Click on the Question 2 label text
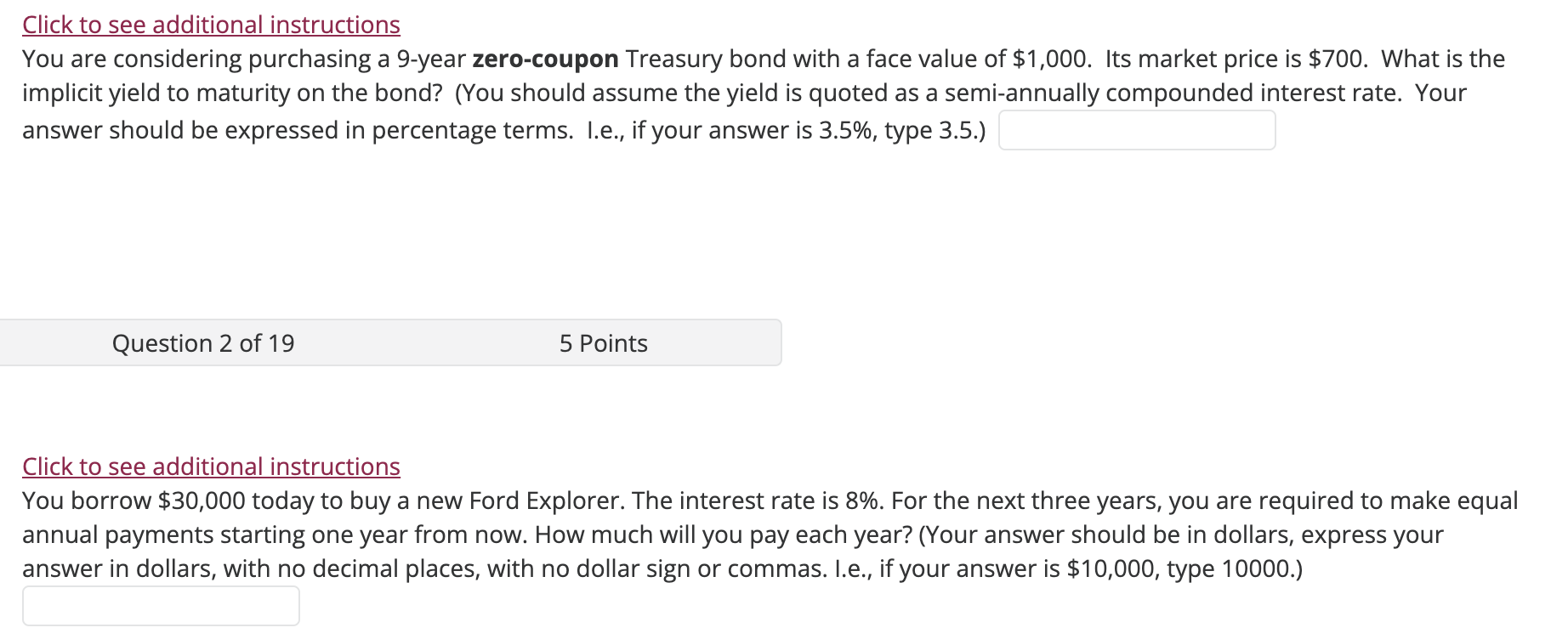Image resolution: width=1568 pixels, height=639 pixels. coord(202,342)
